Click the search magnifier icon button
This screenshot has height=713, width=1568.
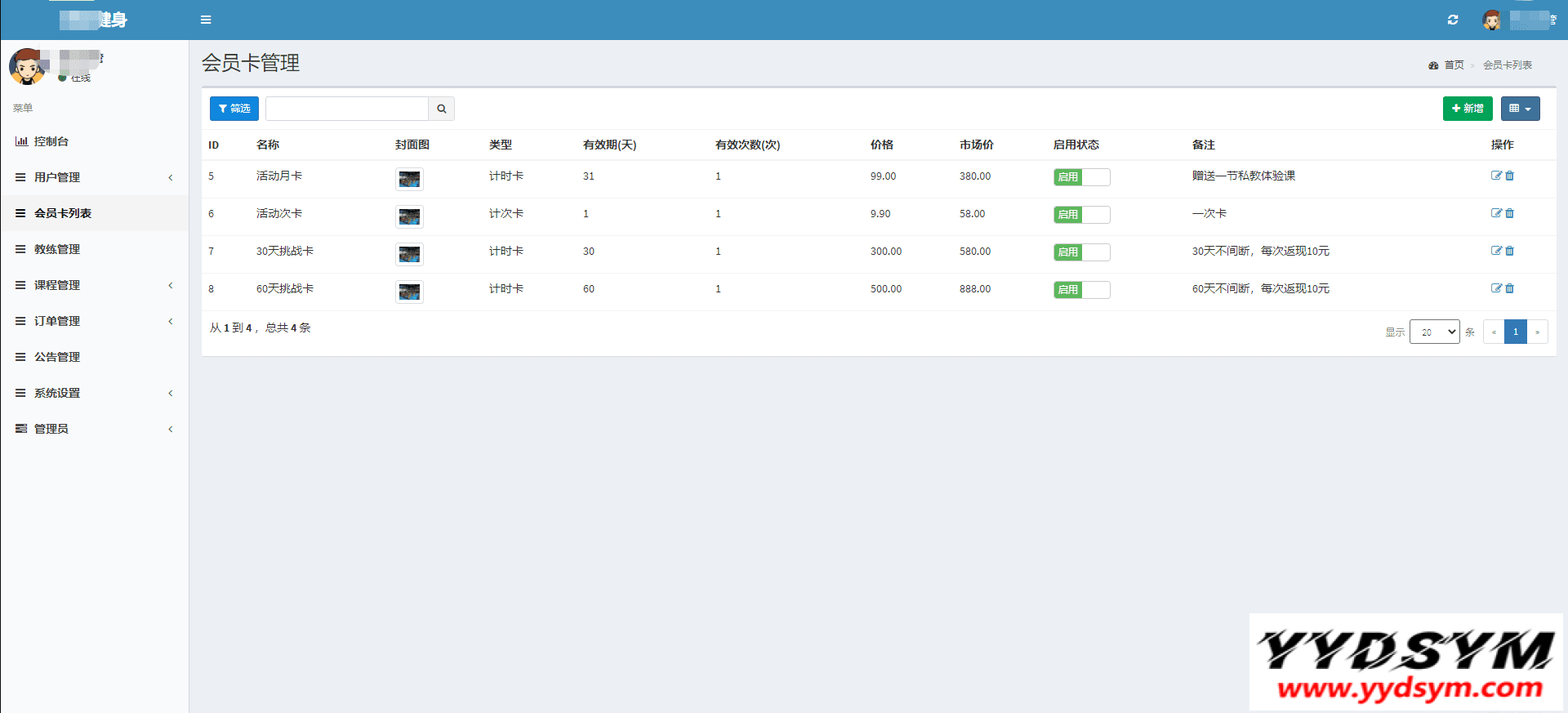click(x=441, y=109)
